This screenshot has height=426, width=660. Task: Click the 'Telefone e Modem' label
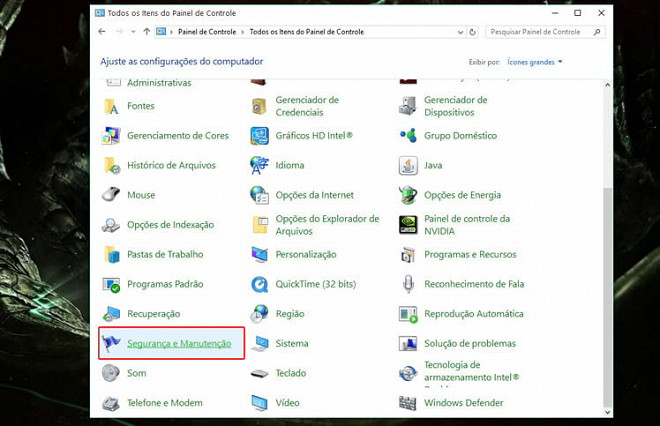165,403
